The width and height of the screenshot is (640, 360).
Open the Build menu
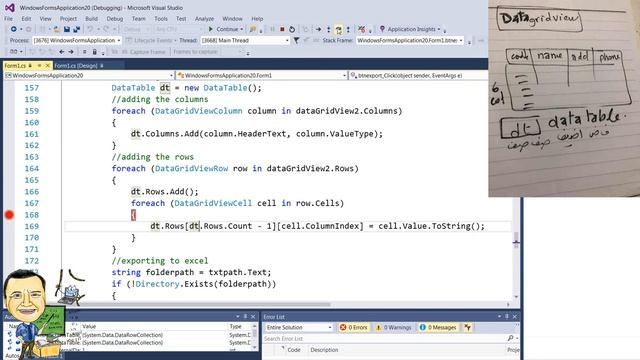[x=91, y=19]
